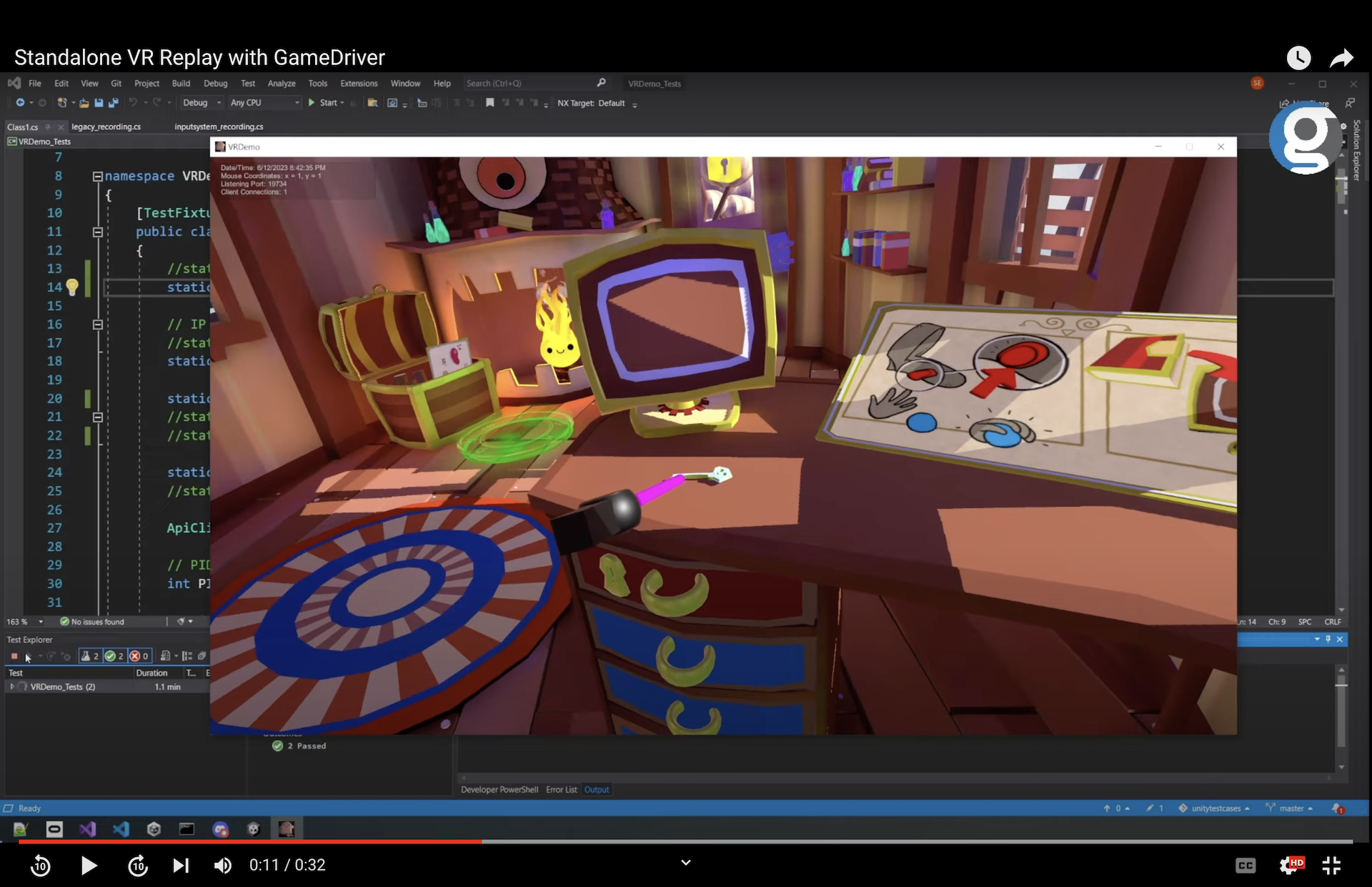Open the Git menu

[x=116, y=84]
